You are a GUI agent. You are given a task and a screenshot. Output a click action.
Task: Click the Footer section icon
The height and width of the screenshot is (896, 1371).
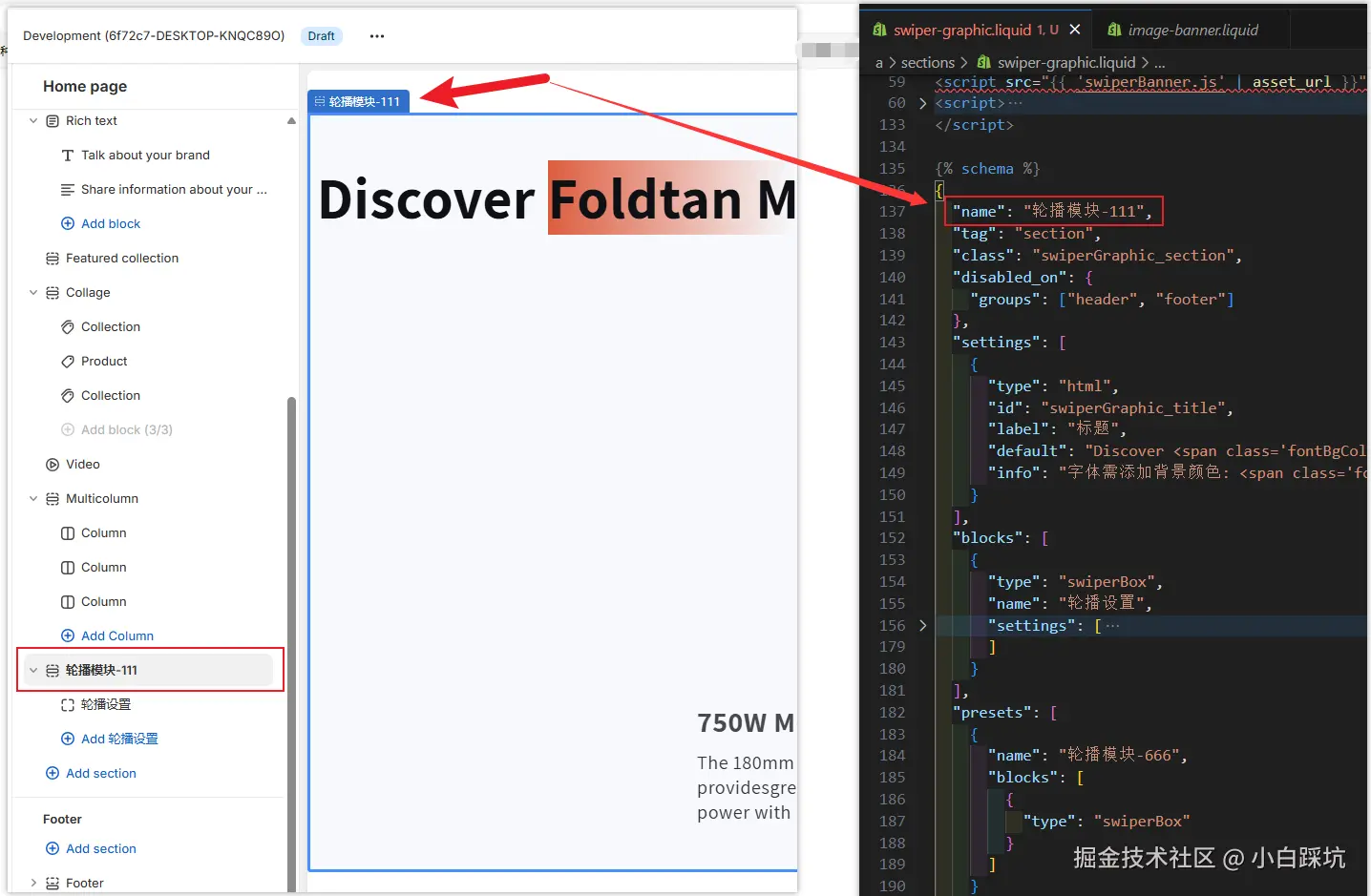[x=53, y=884]
